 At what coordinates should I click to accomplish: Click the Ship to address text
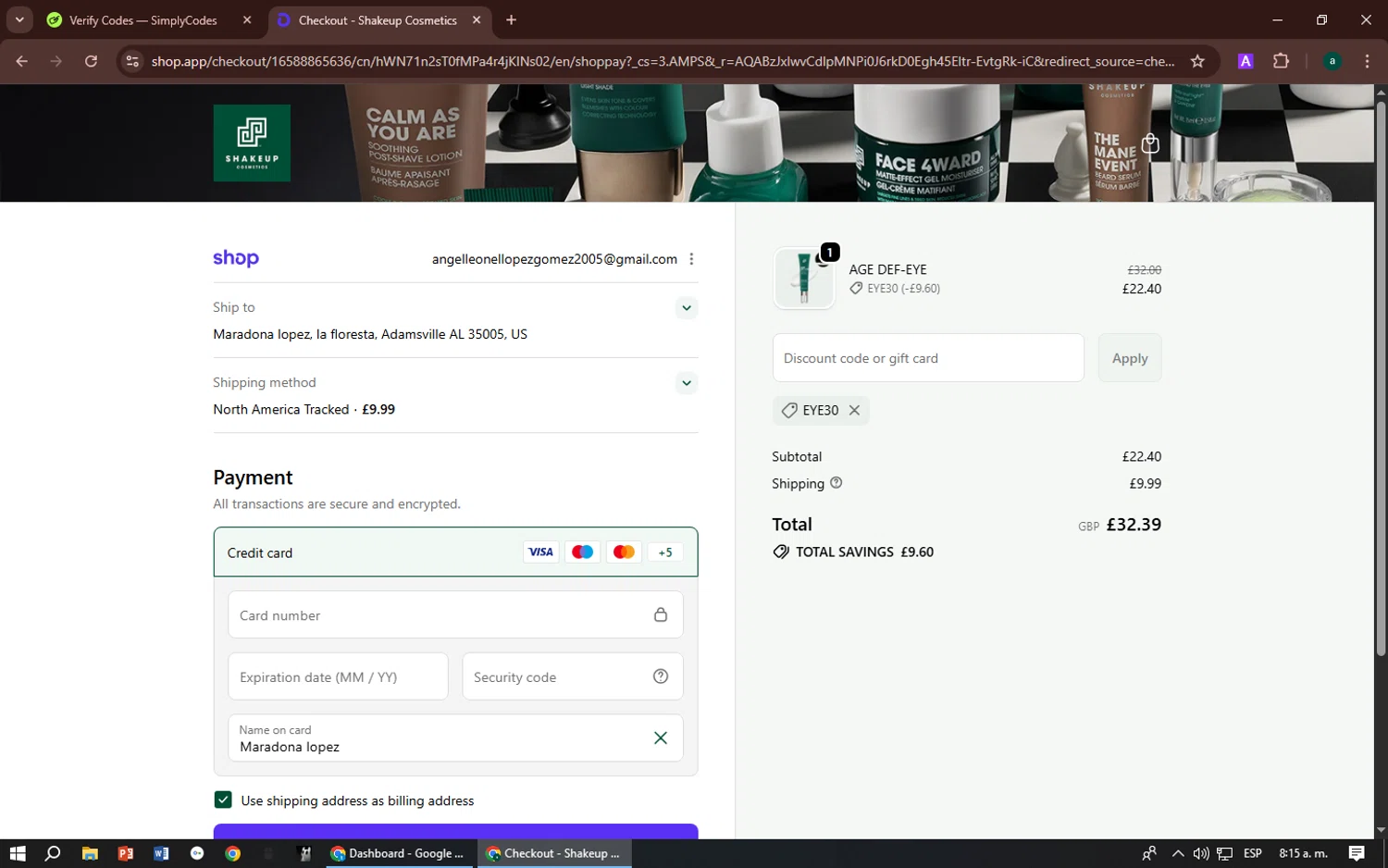coord(370,334)
